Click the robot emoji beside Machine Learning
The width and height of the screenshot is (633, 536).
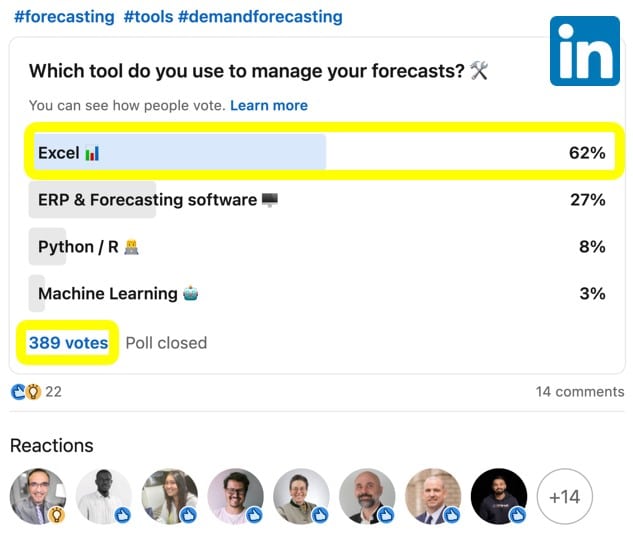point(191,293)
